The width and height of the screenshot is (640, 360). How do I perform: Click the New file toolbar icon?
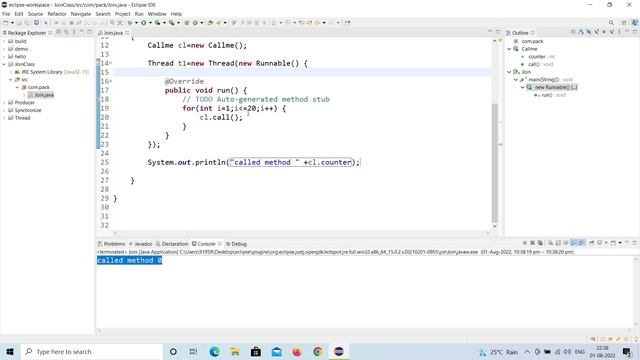coord(6,23)
